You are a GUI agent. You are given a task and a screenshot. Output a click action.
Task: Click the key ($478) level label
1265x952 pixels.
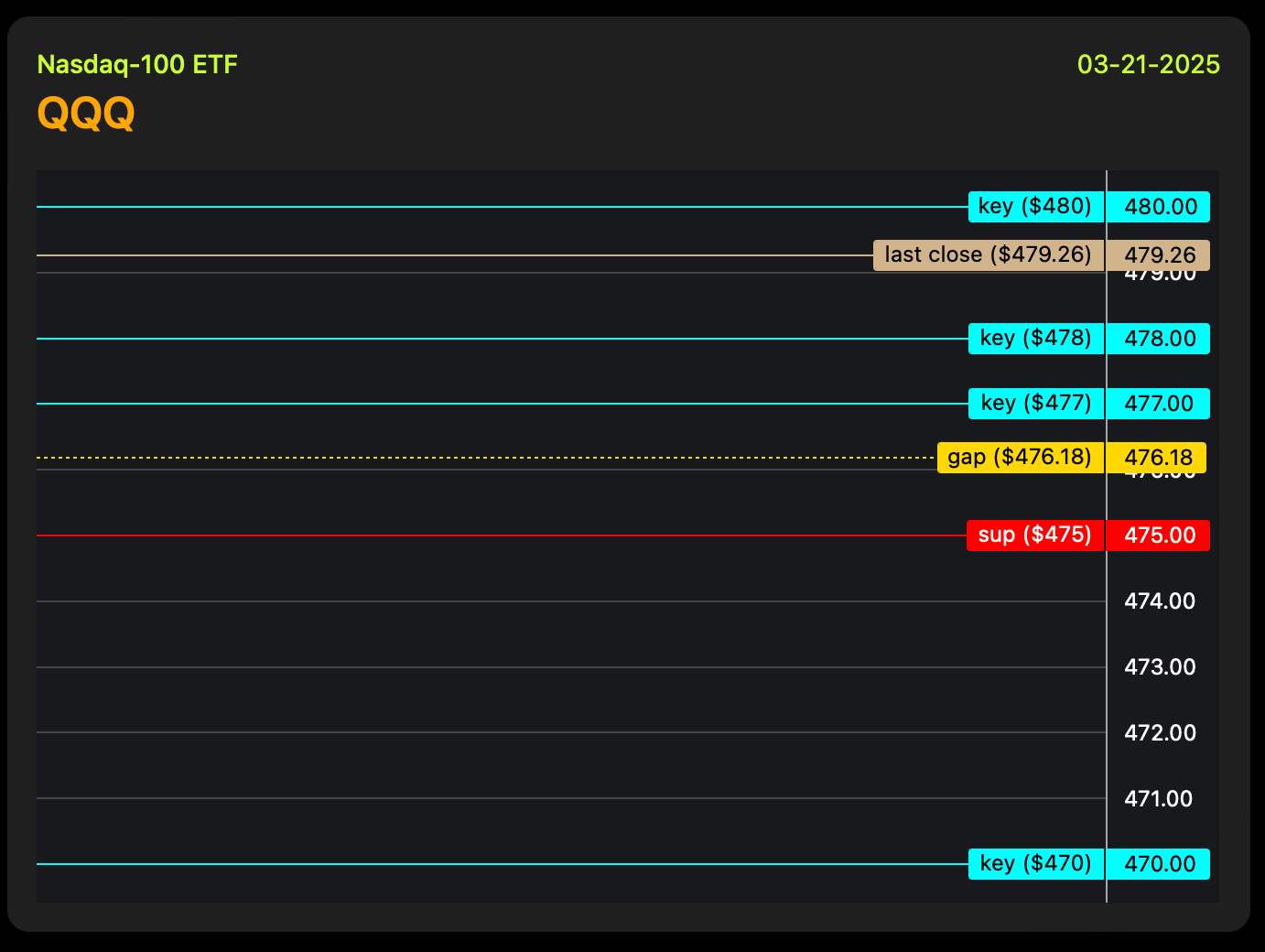(1036, 339)
